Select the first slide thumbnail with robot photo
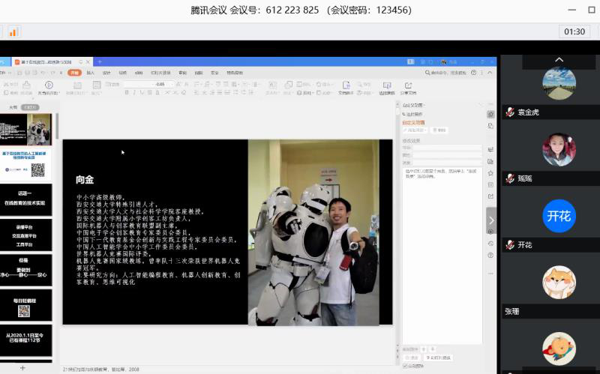This screenshot has width=600, height=374. coord(26,129)
